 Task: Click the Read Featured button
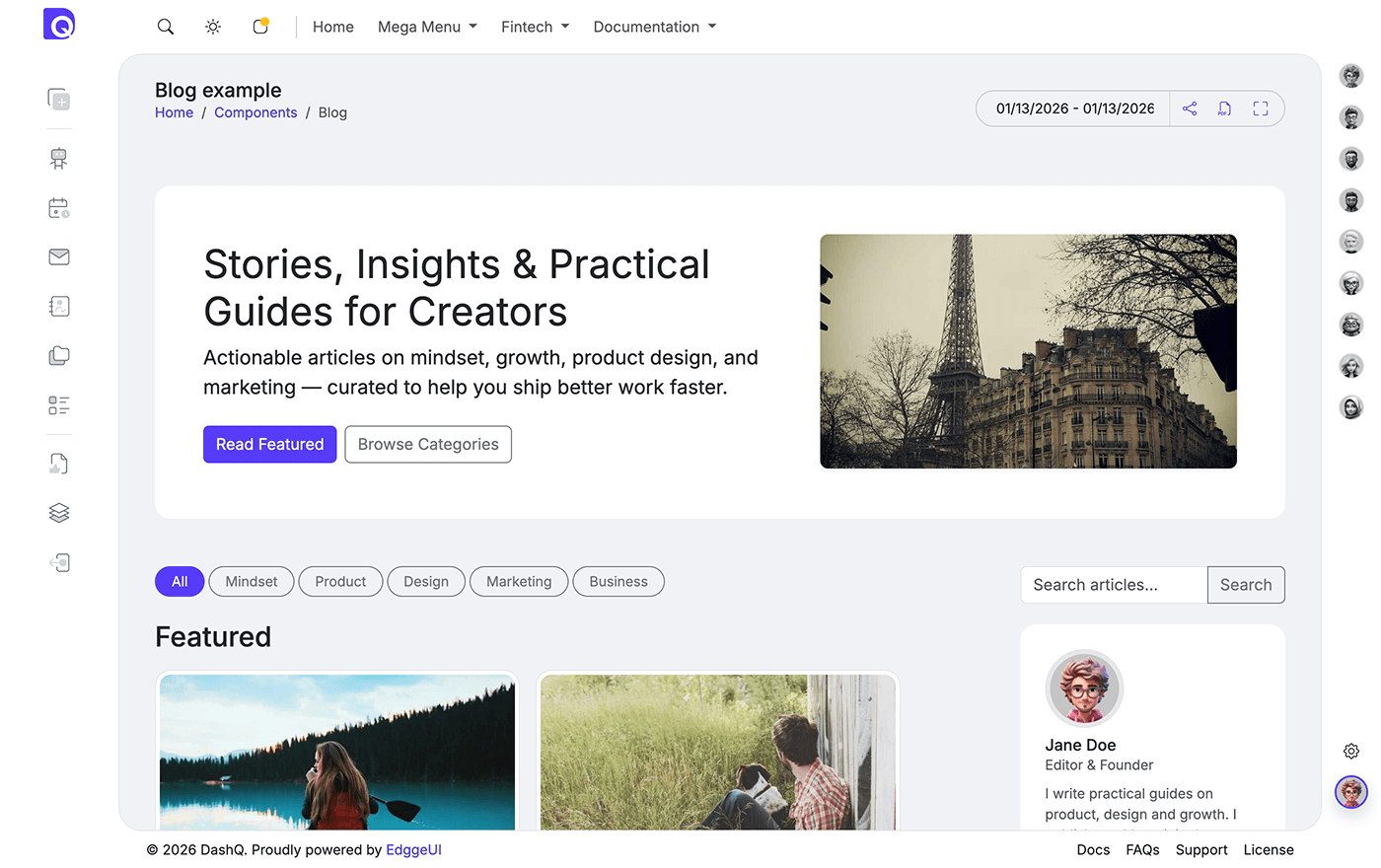point(269,445)
